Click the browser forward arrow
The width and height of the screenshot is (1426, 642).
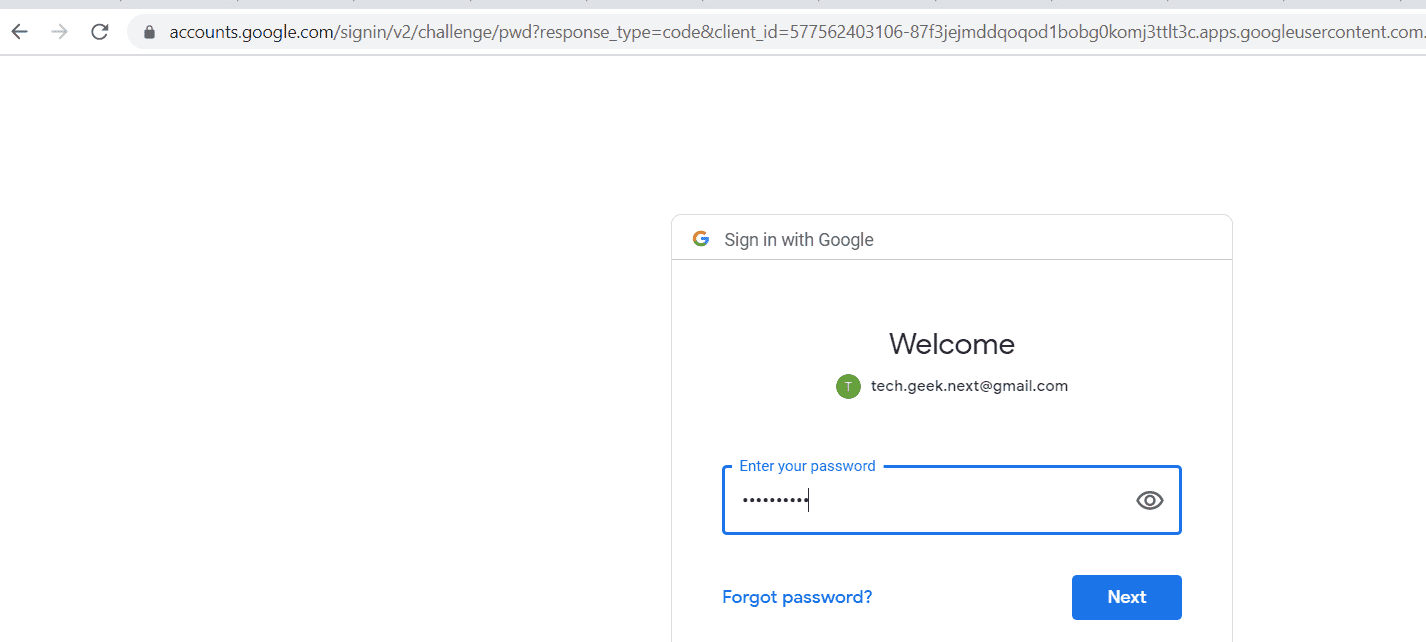click(60, 32)
